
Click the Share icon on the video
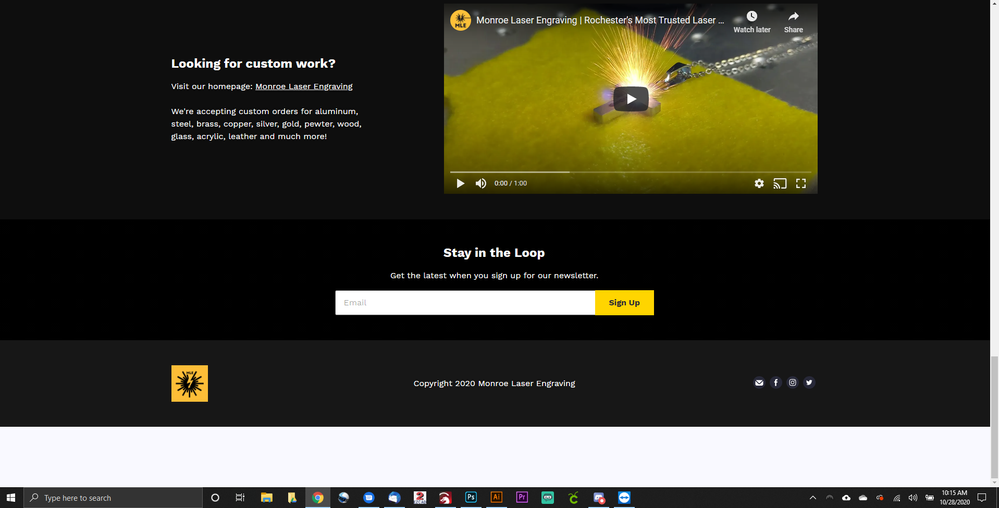[793, 21]
